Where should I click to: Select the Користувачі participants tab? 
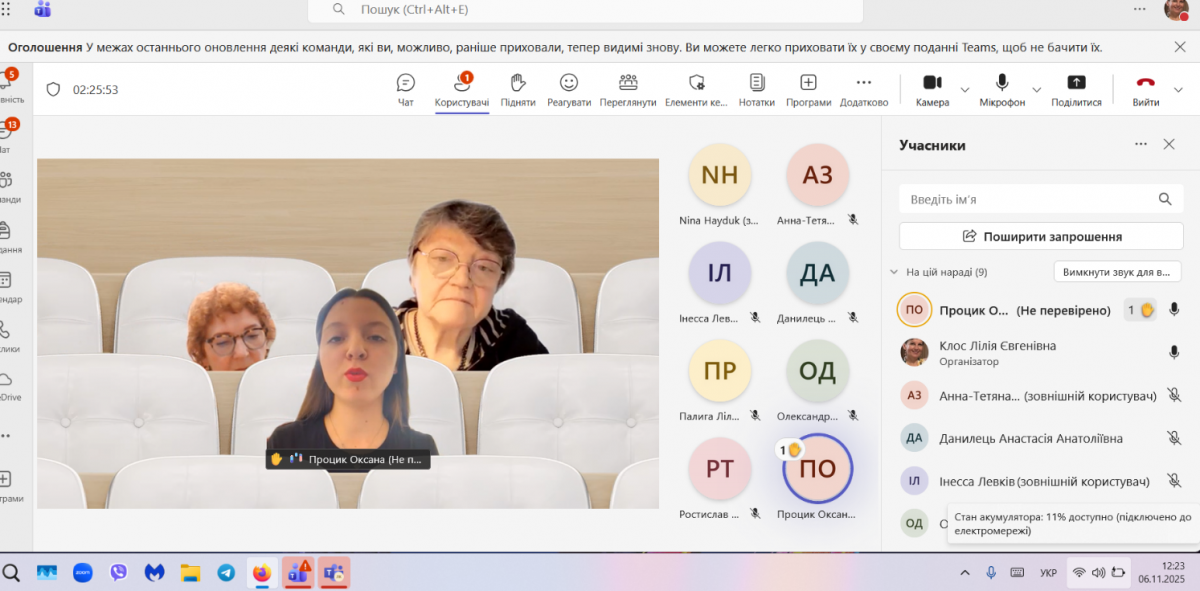pos(462,89)
